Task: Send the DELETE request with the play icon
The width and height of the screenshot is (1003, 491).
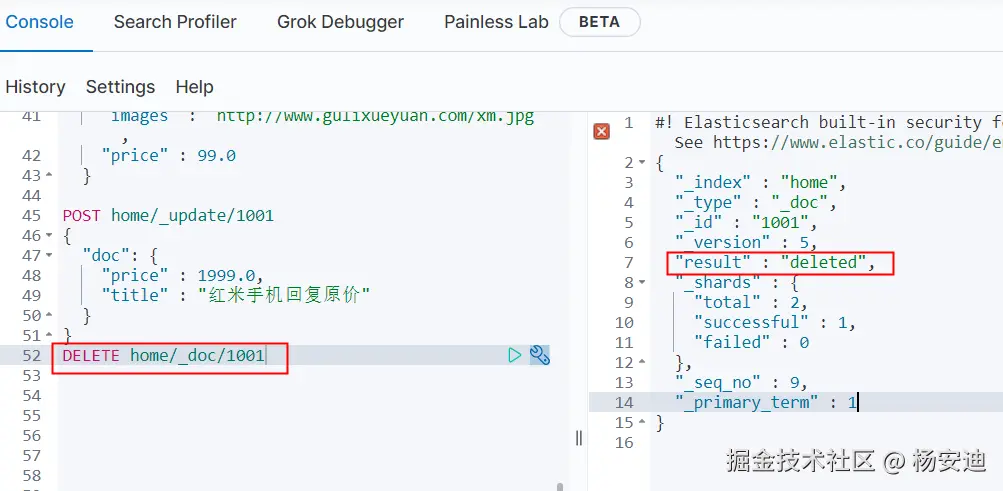Action: tap(514, 355)
